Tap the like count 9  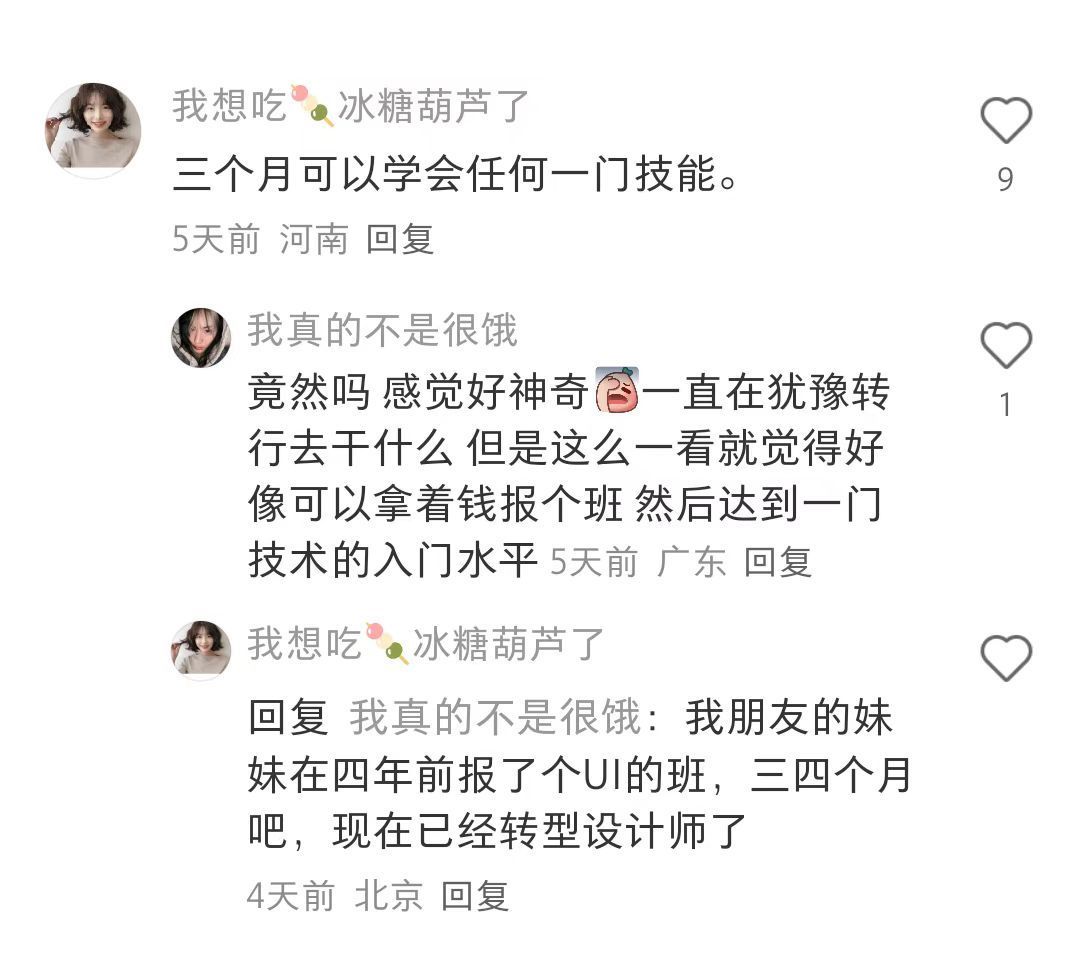tap(1006, 180)
